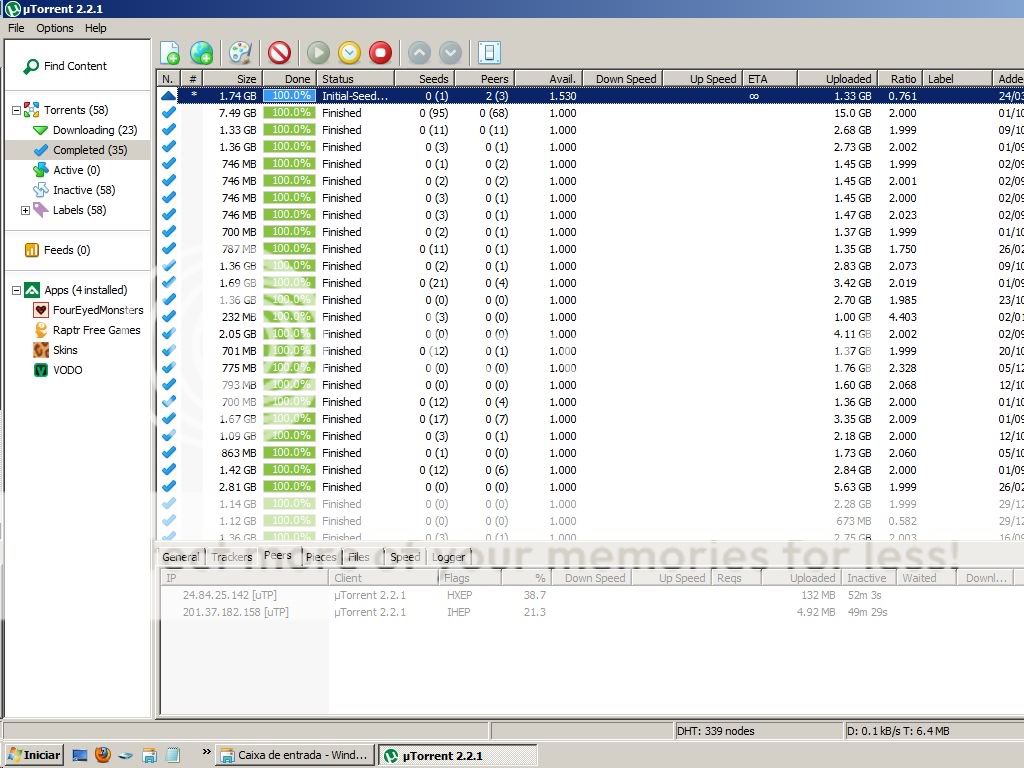1024x768 pixels.
Task: Switch to the Files tab
Action: 359,557
